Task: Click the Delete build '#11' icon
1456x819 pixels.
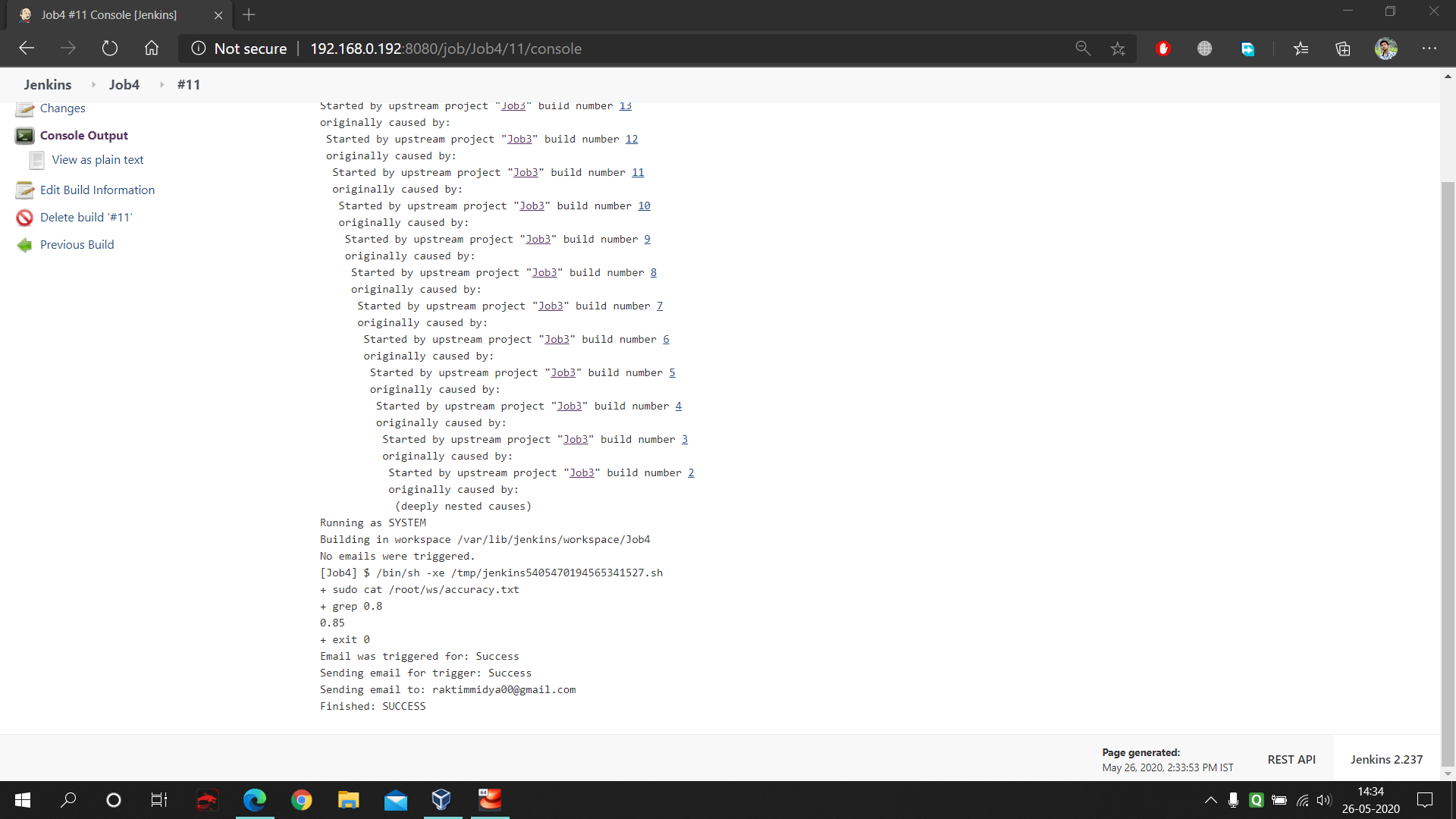Action: point(25,218)
